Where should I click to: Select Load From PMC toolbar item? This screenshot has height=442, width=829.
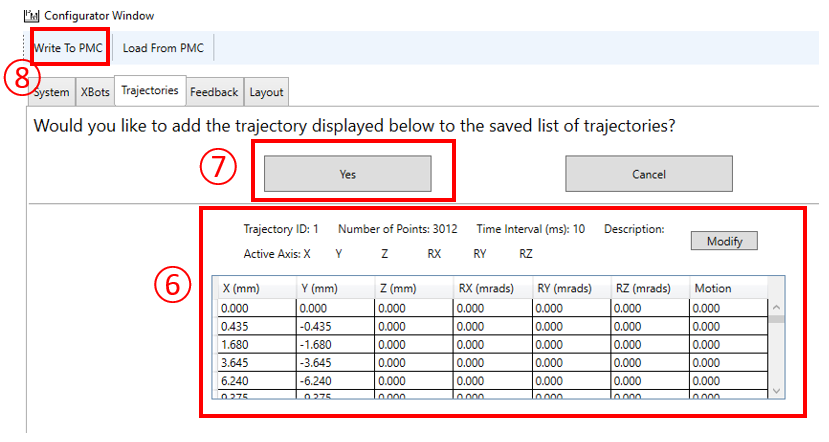coord(163,48)
